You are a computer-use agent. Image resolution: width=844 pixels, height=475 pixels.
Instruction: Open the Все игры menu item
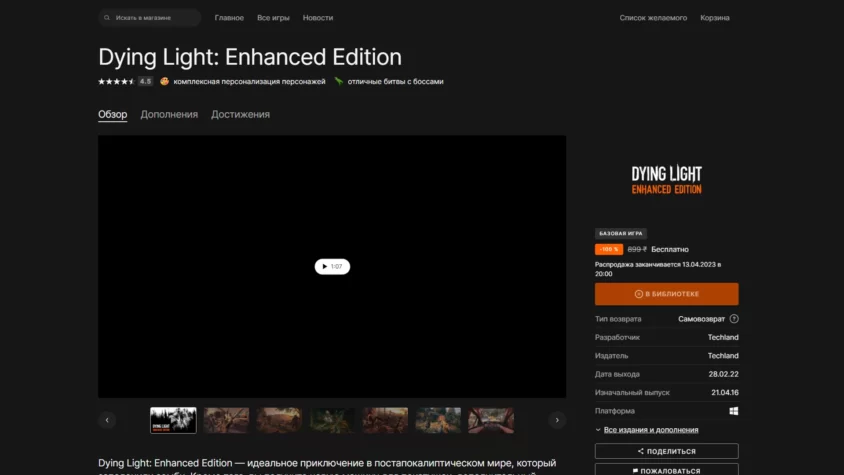[273, 18]
